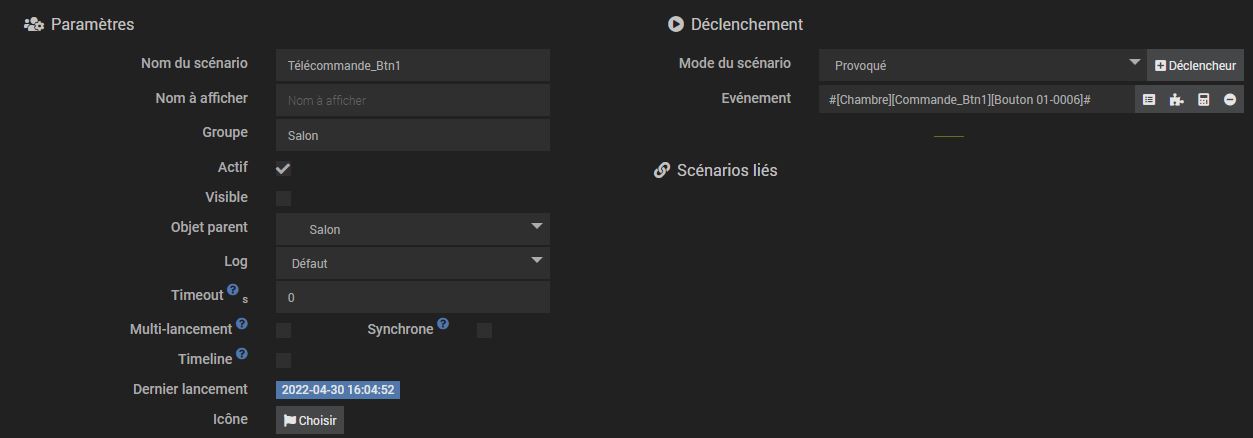Click the Déclencheur add button
This screenshot has width=1253, height=438.
(1195, 65)
